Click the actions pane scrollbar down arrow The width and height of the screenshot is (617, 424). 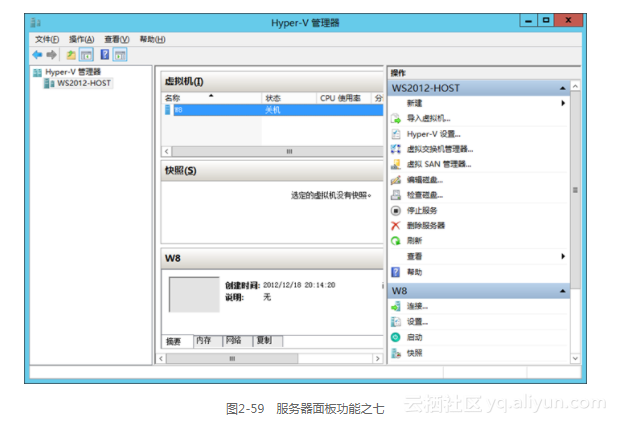click(575, 358)
